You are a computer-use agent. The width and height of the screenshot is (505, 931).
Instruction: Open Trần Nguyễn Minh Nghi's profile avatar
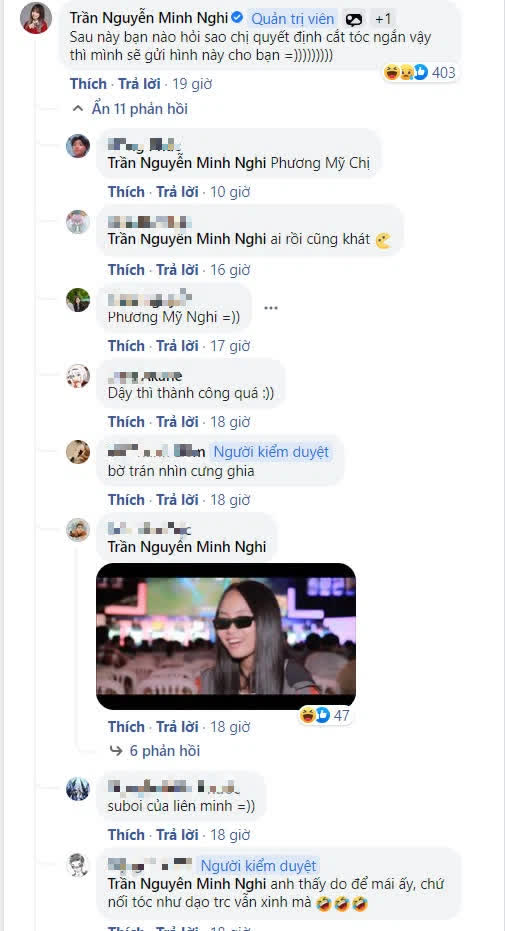[35, 18]
